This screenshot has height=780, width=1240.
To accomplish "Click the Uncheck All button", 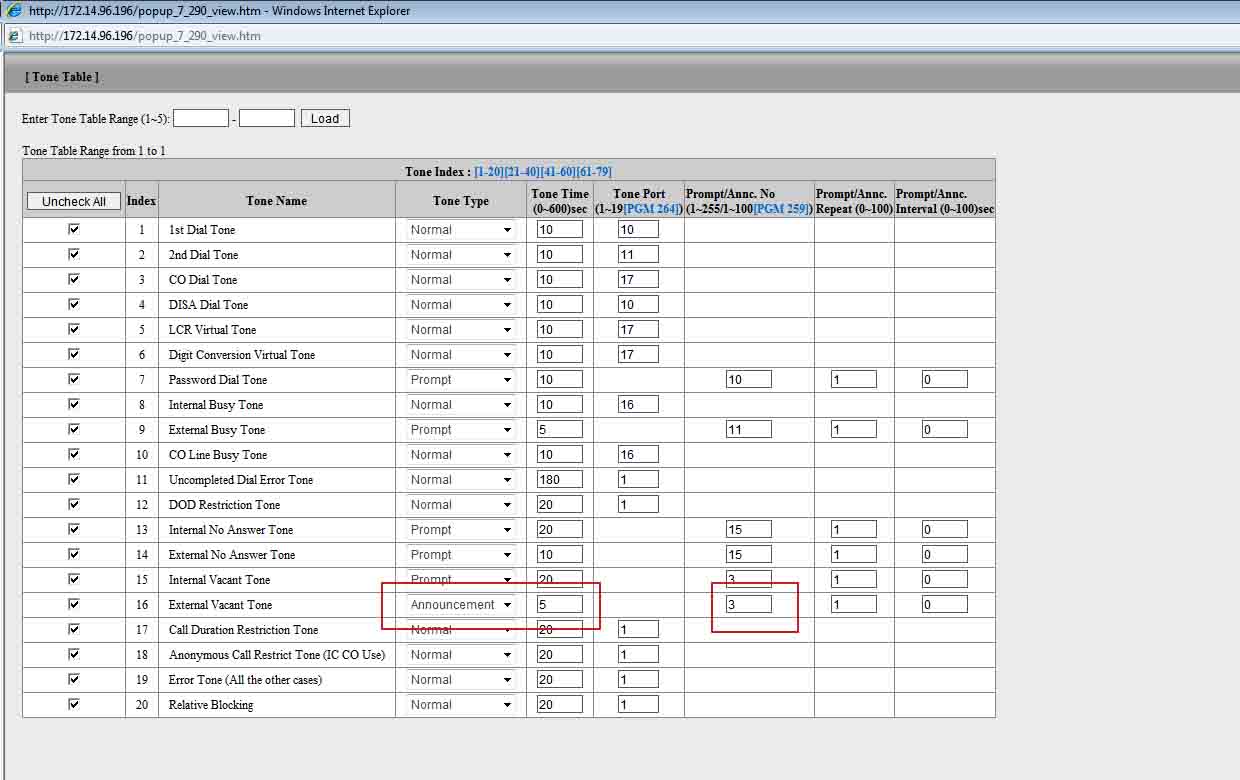I will [74, 202].
